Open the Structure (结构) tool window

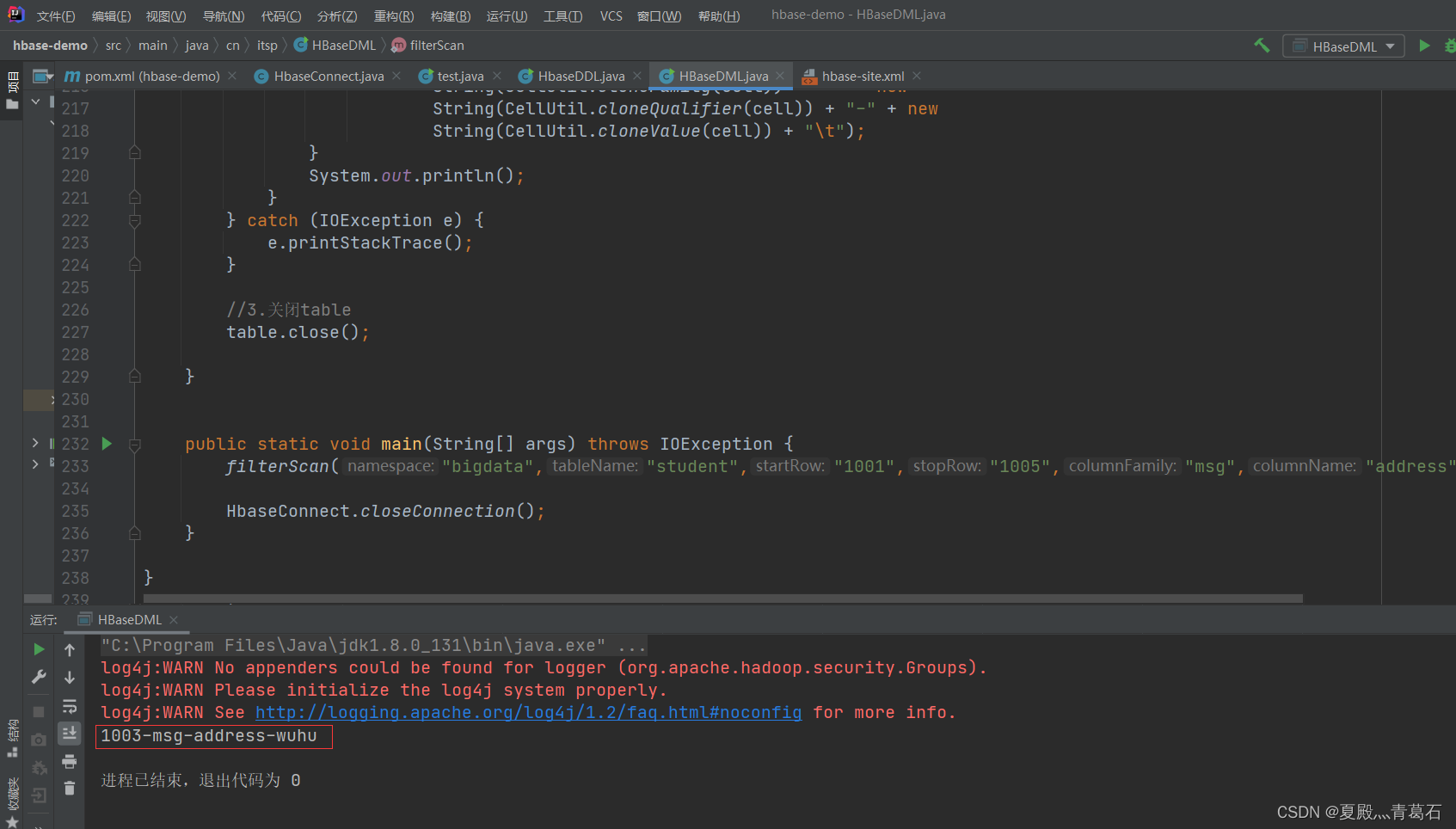(12, 738)
